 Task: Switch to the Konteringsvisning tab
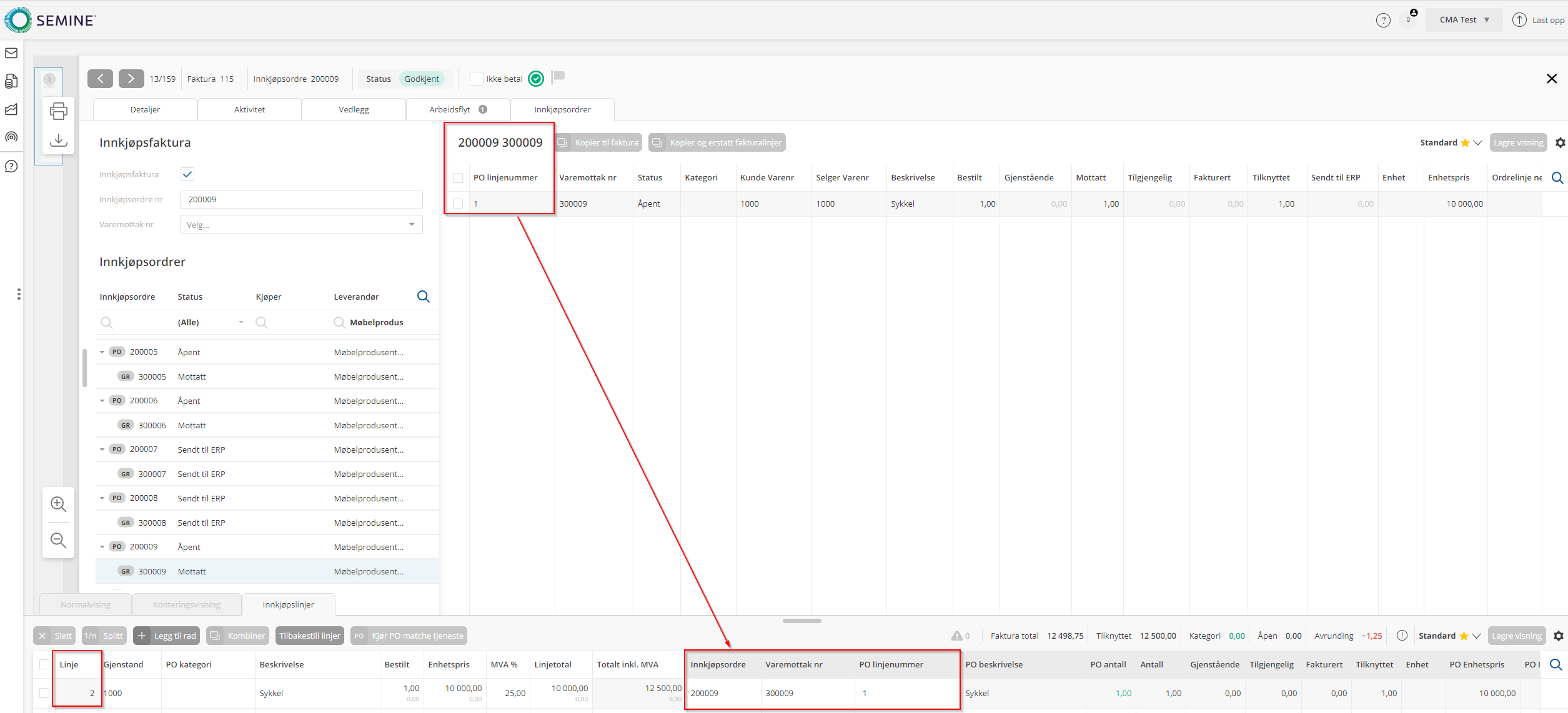click(186, 604)
